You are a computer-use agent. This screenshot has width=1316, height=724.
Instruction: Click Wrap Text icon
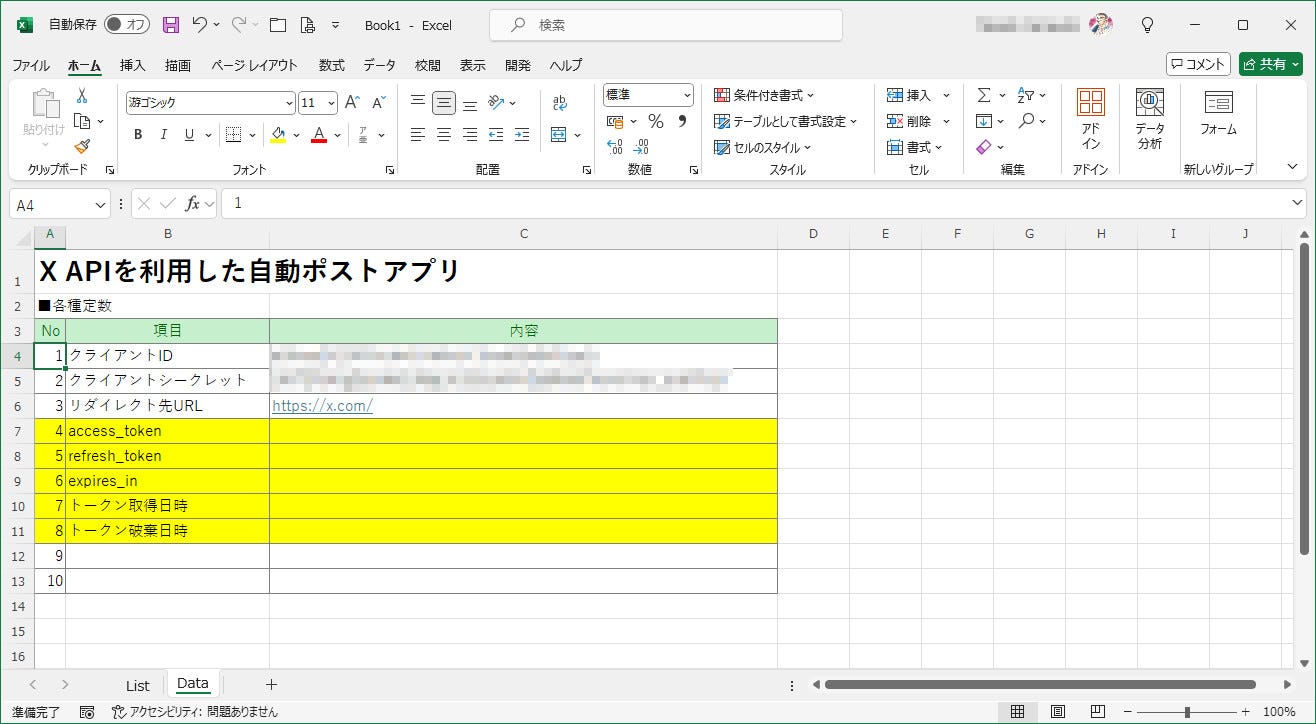(560, 102)
